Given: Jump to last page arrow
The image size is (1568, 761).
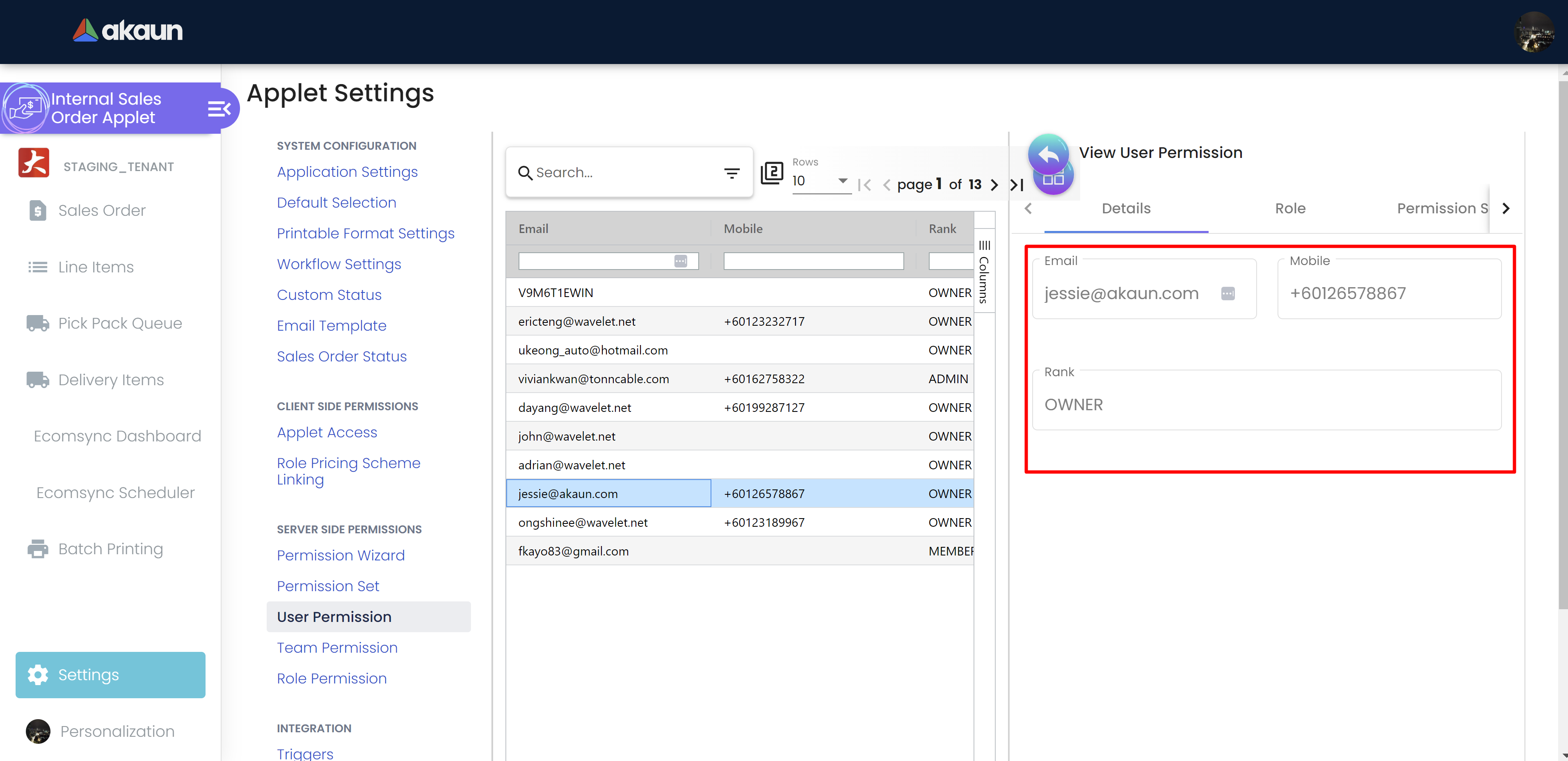Looking at the screenshot, I should point(1017,185).
